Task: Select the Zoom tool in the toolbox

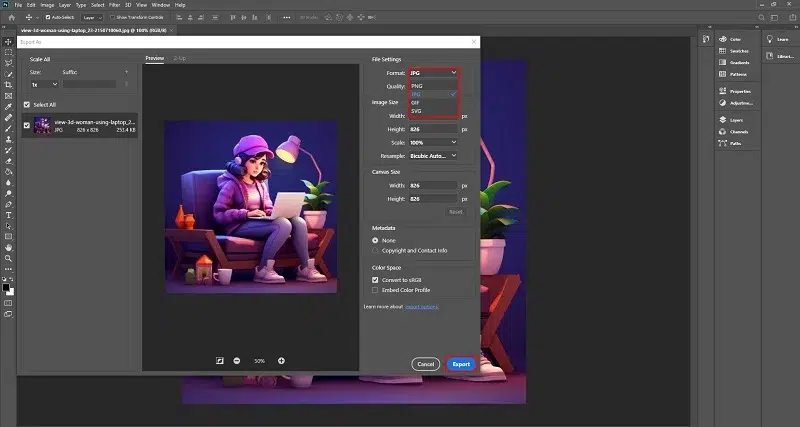Action: pyautogui.click(x=8, y=258)
